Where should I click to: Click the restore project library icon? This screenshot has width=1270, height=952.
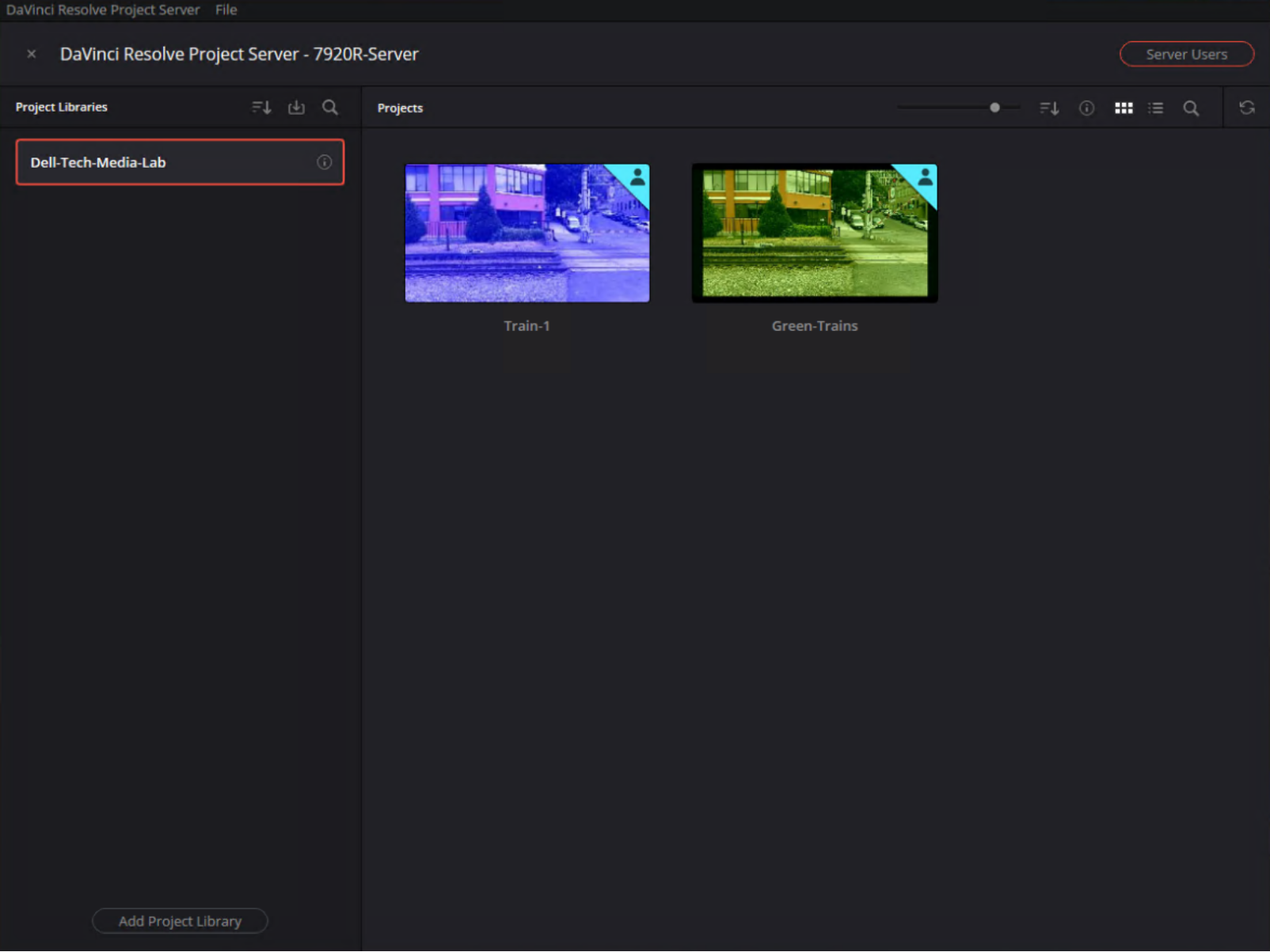click(296, 108)
